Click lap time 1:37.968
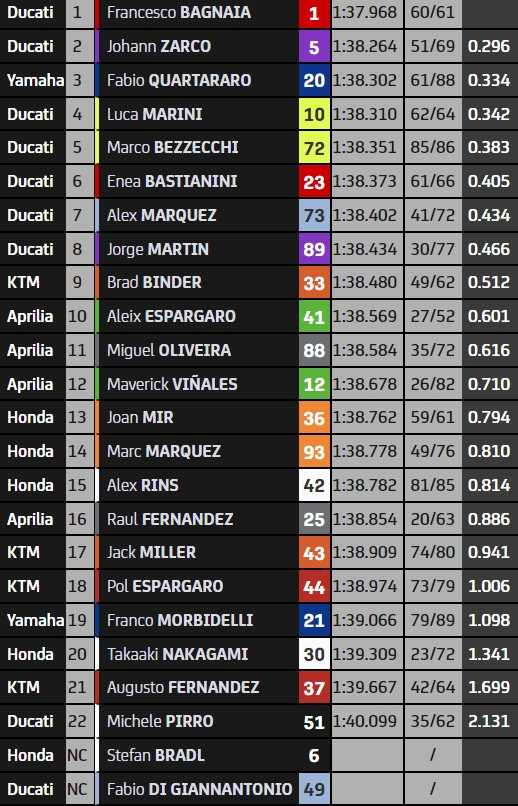Image resolution: width=518 pixels, height=806 pixels. point(365,12)
